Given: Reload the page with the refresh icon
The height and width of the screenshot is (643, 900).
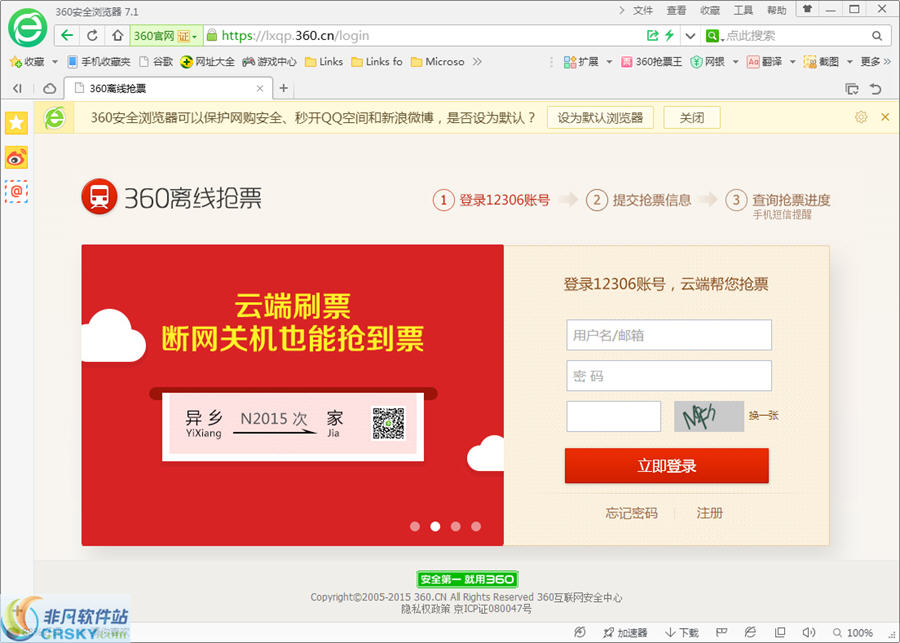Looking at the screenshot, I should click(92, 36).
